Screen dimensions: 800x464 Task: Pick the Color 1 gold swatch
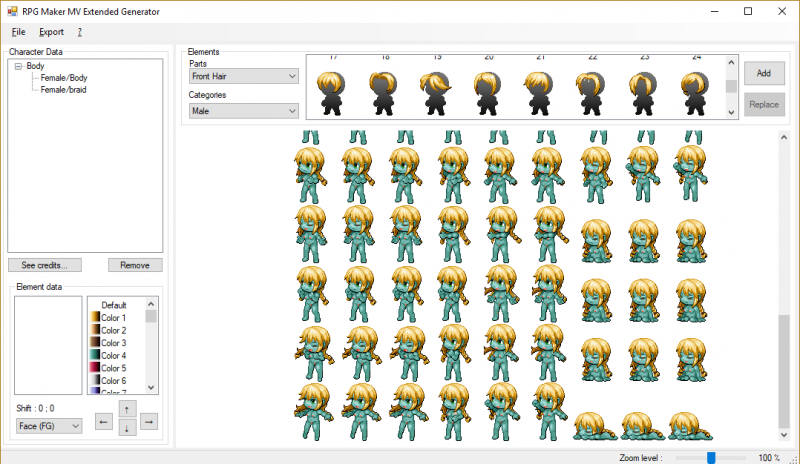coord(95,318)
